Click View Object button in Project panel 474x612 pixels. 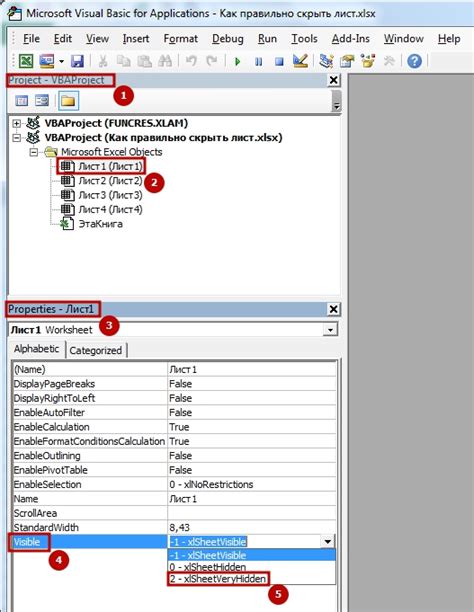[x=42, y=101]
